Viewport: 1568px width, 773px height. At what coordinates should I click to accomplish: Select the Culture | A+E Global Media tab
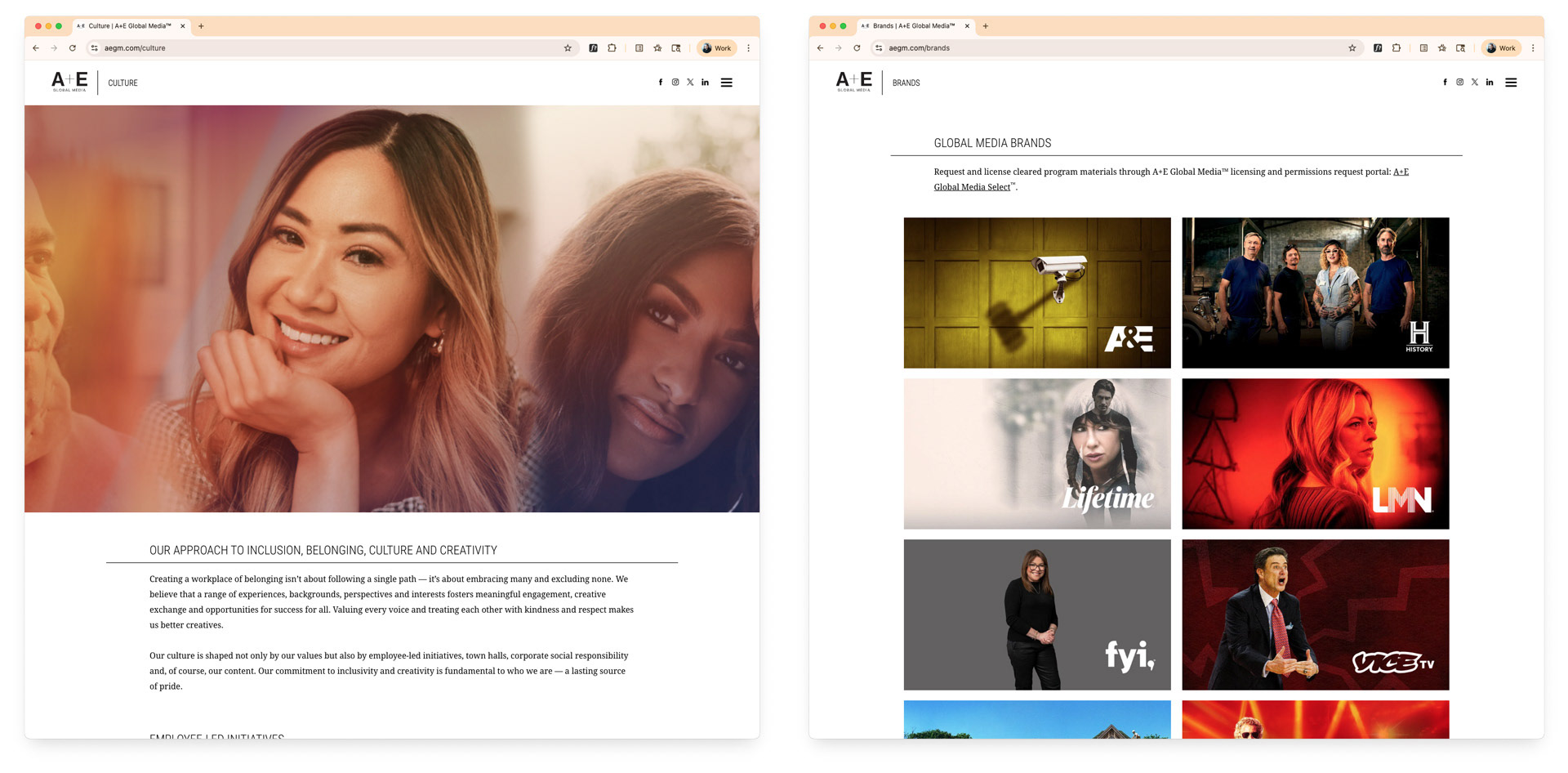coord(131,26)
